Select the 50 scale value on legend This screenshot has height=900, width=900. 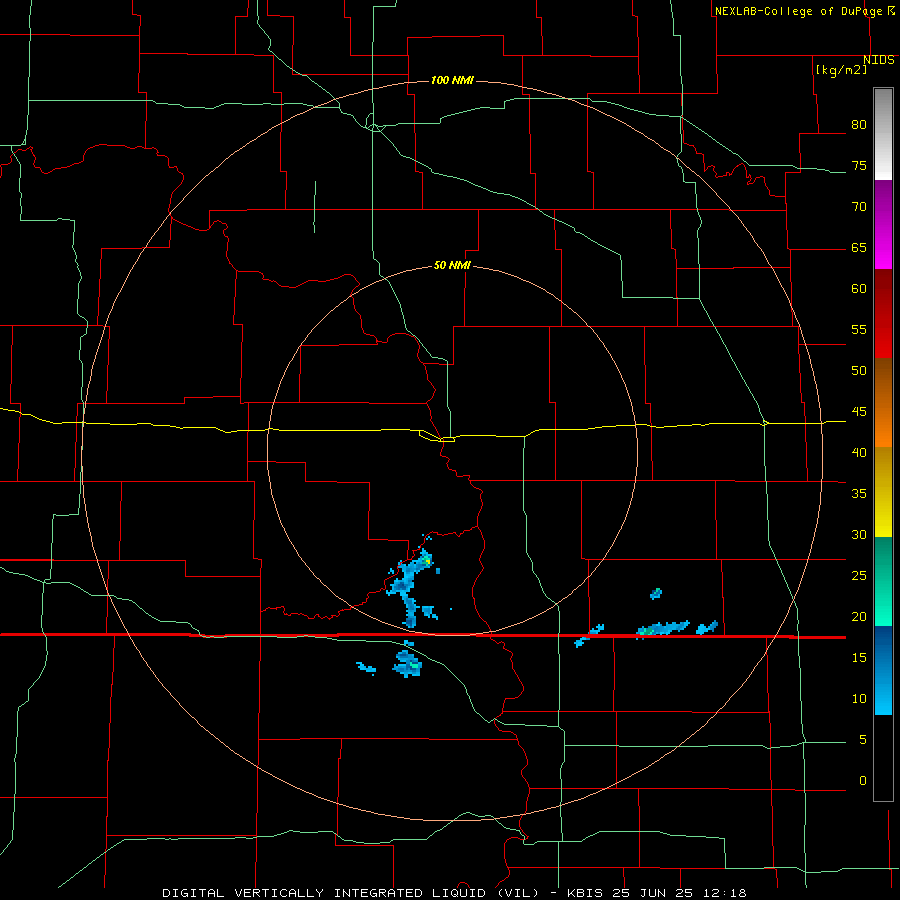point(859,370)
